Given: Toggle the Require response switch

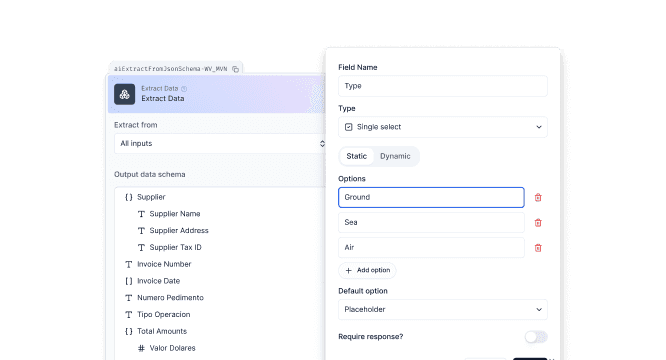Looking at the screenshot, I should point(536,337).
